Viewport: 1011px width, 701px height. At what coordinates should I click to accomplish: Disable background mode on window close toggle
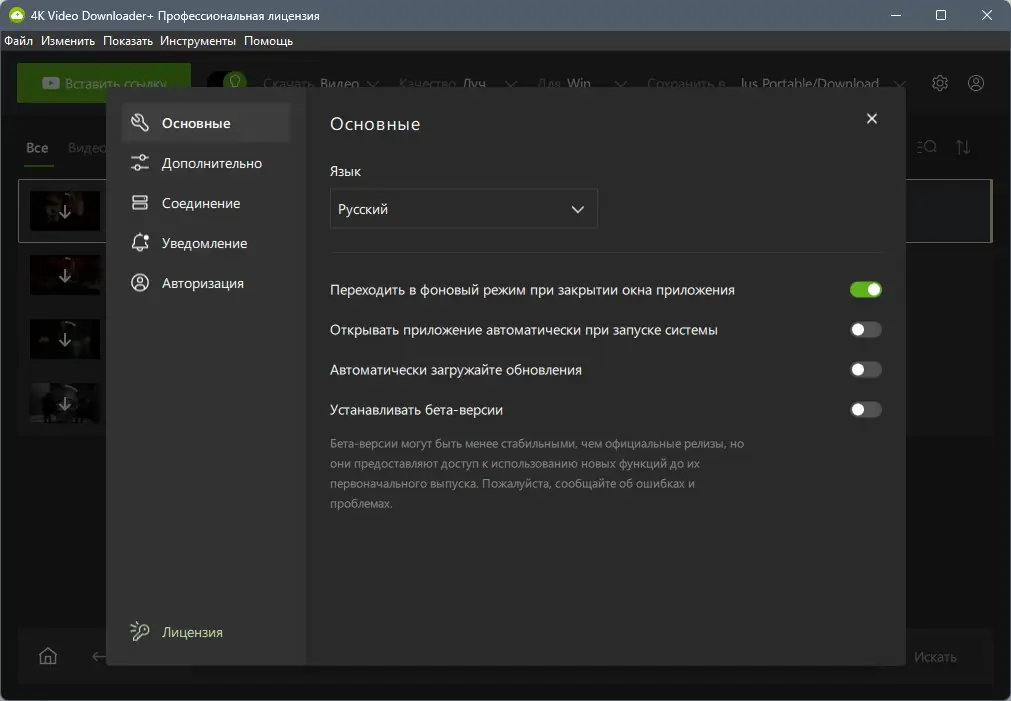click(865, 289)
